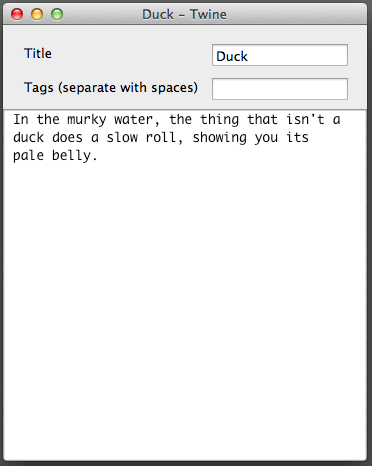Close the Duck passage window
Screen dimensions: 372x466
click(x=17, y=14)
